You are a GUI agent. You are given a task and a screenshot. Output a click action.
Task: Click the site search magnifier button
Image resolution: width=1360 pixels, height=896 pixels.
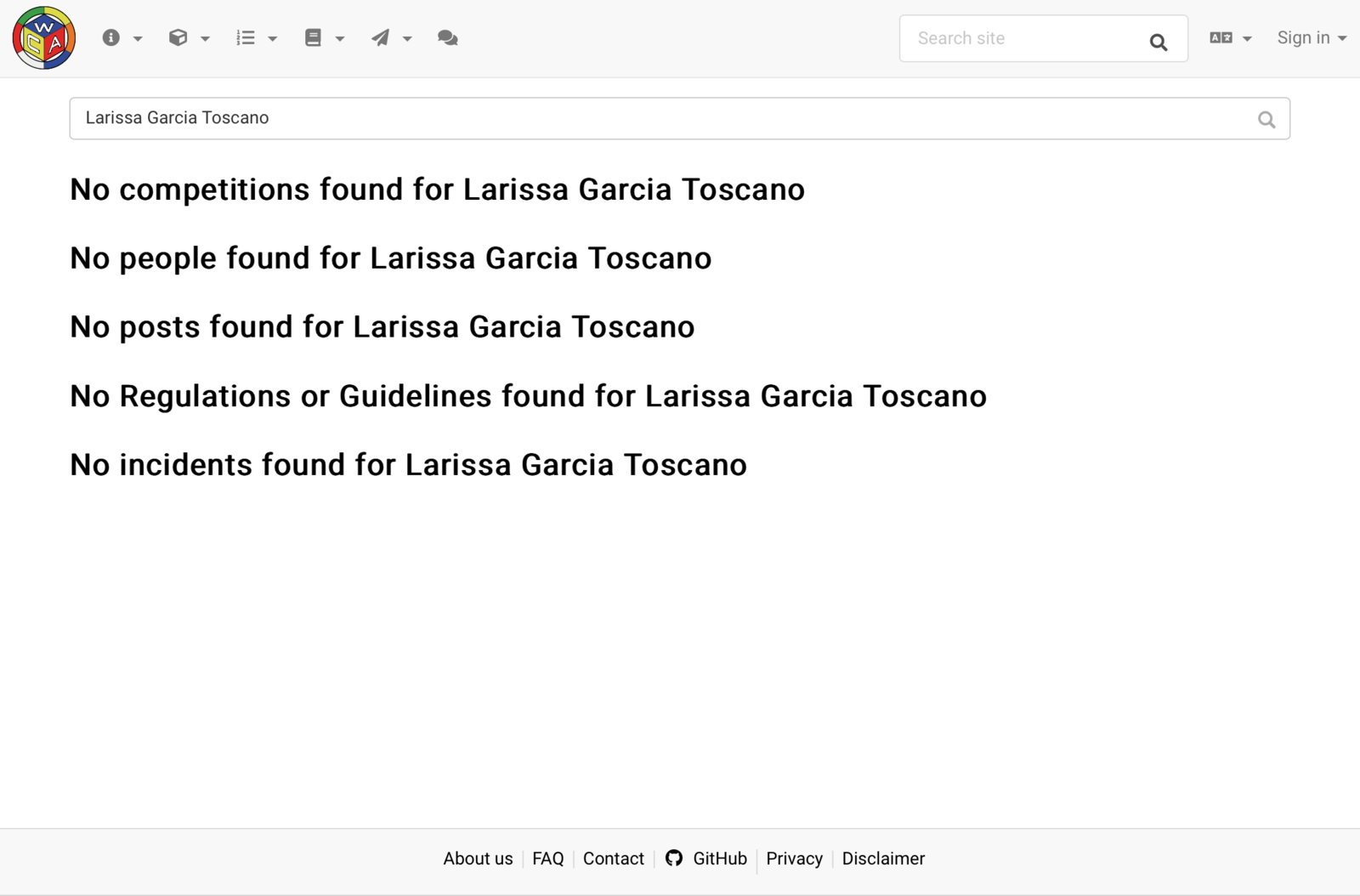1158,42
